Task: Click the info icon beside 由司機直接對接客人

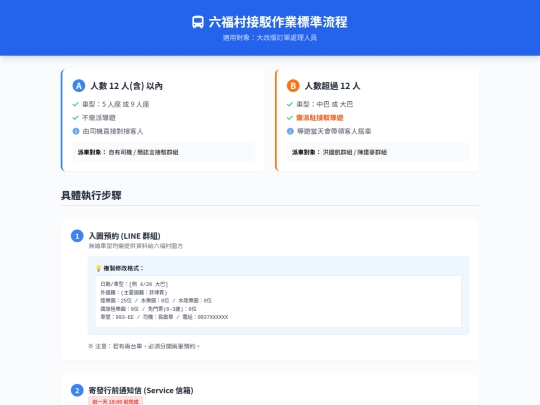Action: click(76, 131)
